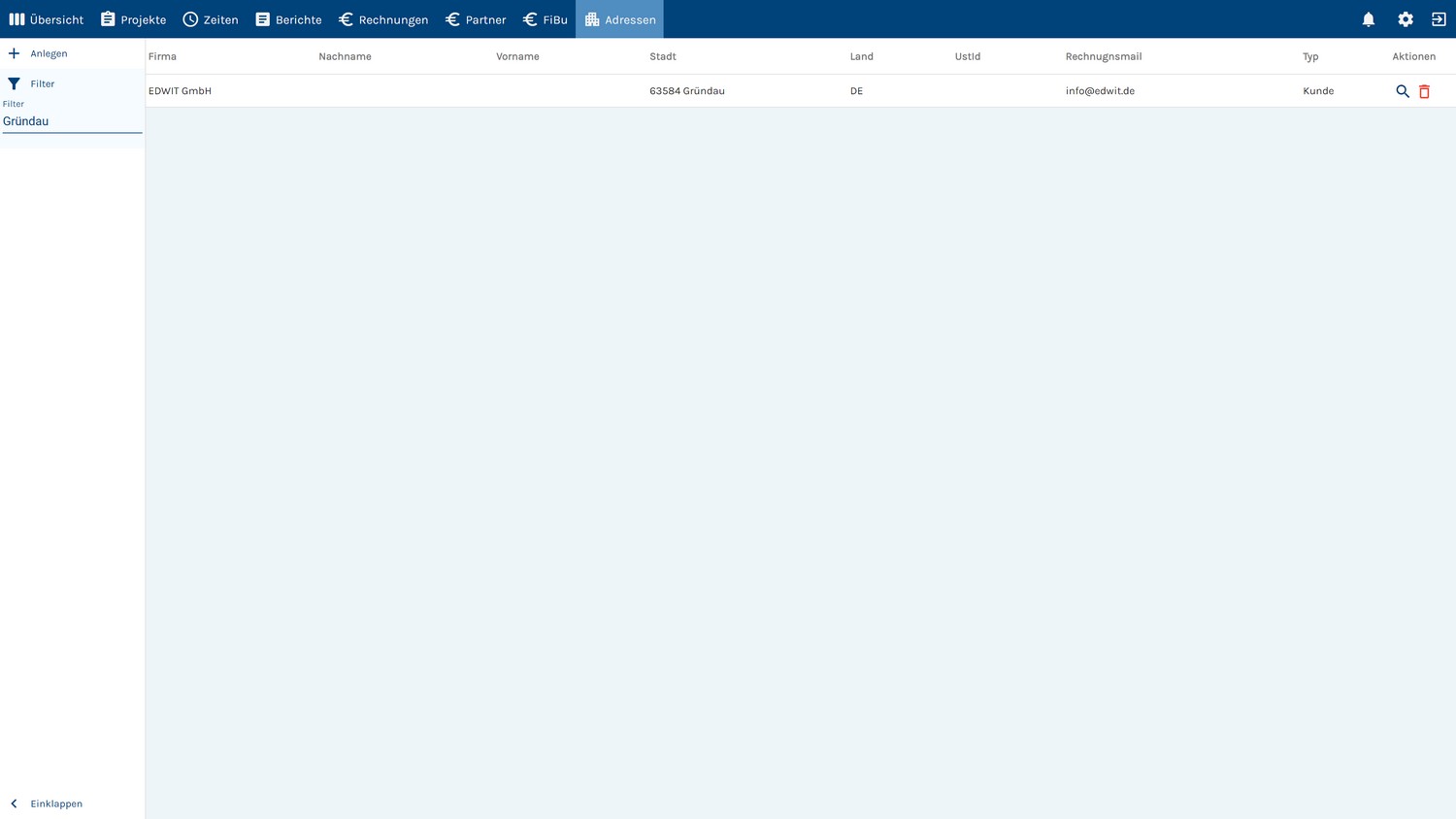Image resolution: width=1456 pixels, height=819 pixels.
Task: View EDWIT GmbH details magnifier icon
Action: point(1403,91)
